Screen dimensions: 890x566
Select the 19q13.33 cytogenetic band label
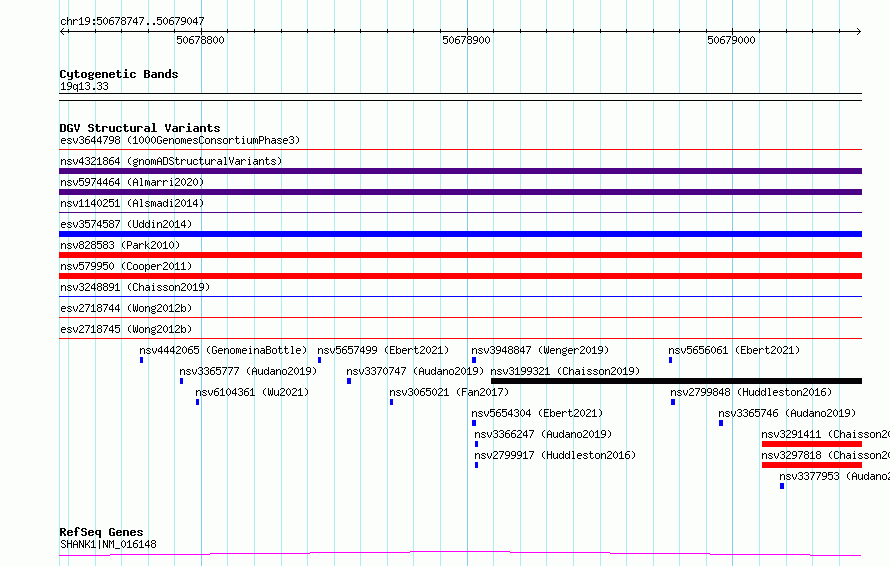pos(84,86)
